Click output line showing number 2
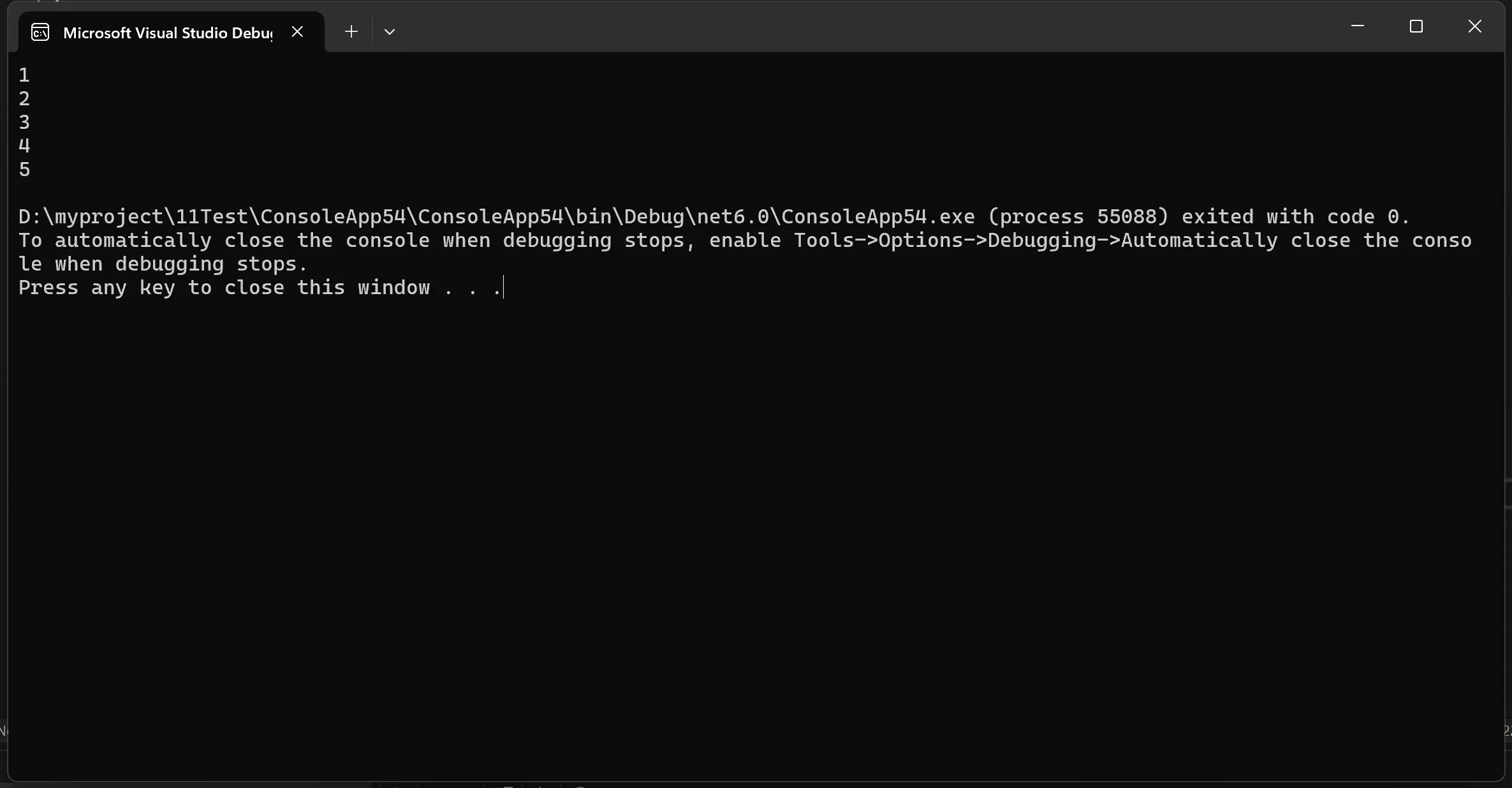This screenshot has height=788, width=1512. coord(24,99)
